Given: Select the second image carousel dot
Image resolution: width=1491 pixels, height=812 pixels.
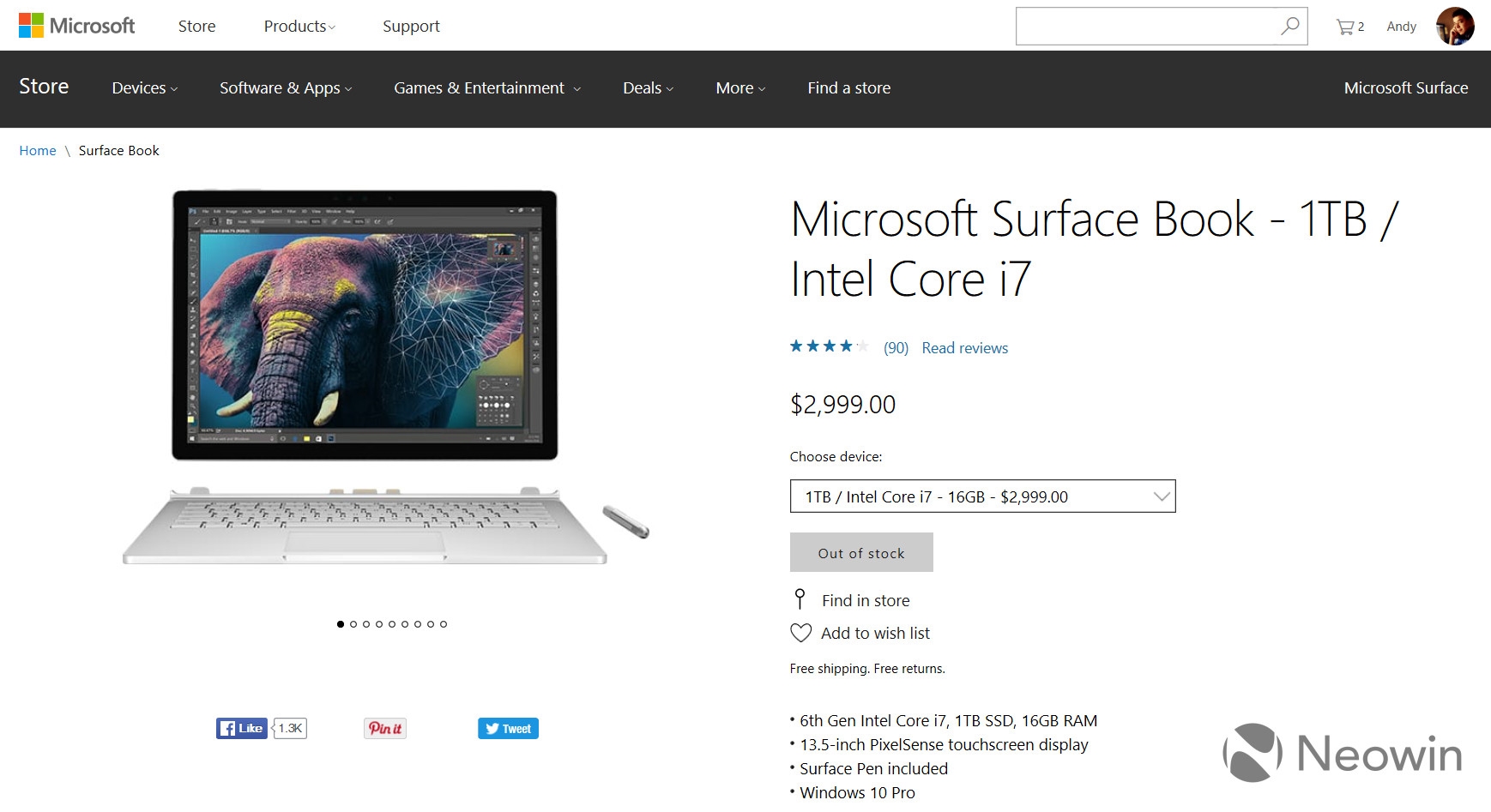Looking at the screenshot, I should [353, 624].
